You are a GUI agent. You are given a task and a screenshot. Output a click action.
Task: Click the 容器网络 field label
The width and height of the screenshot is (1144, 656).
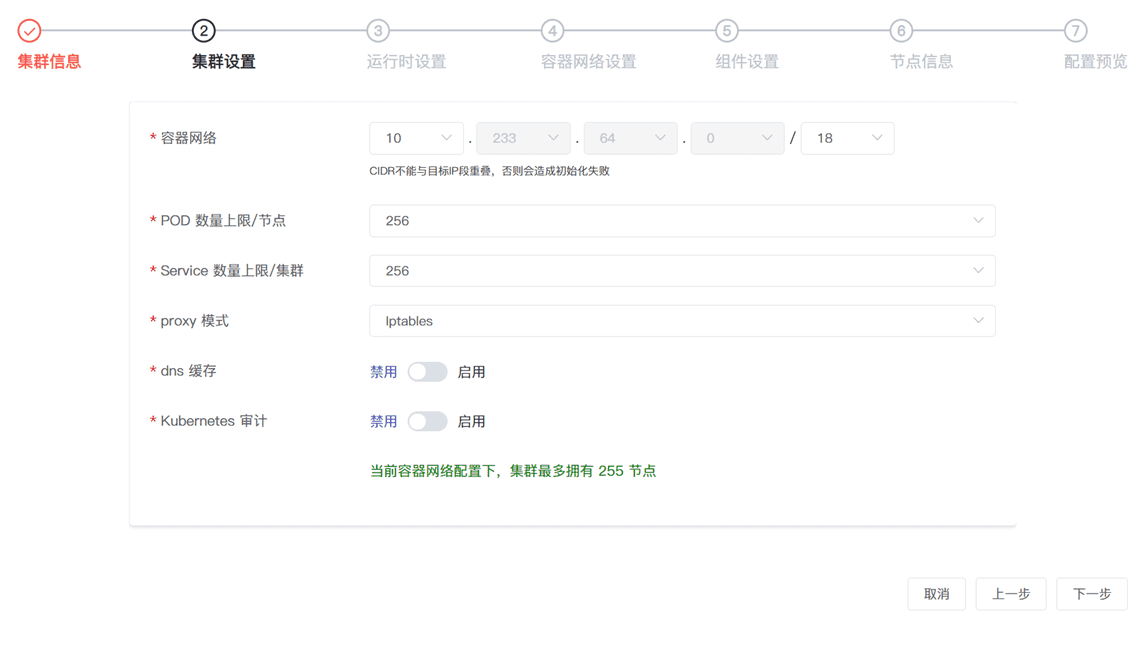[x=188, y=138]
